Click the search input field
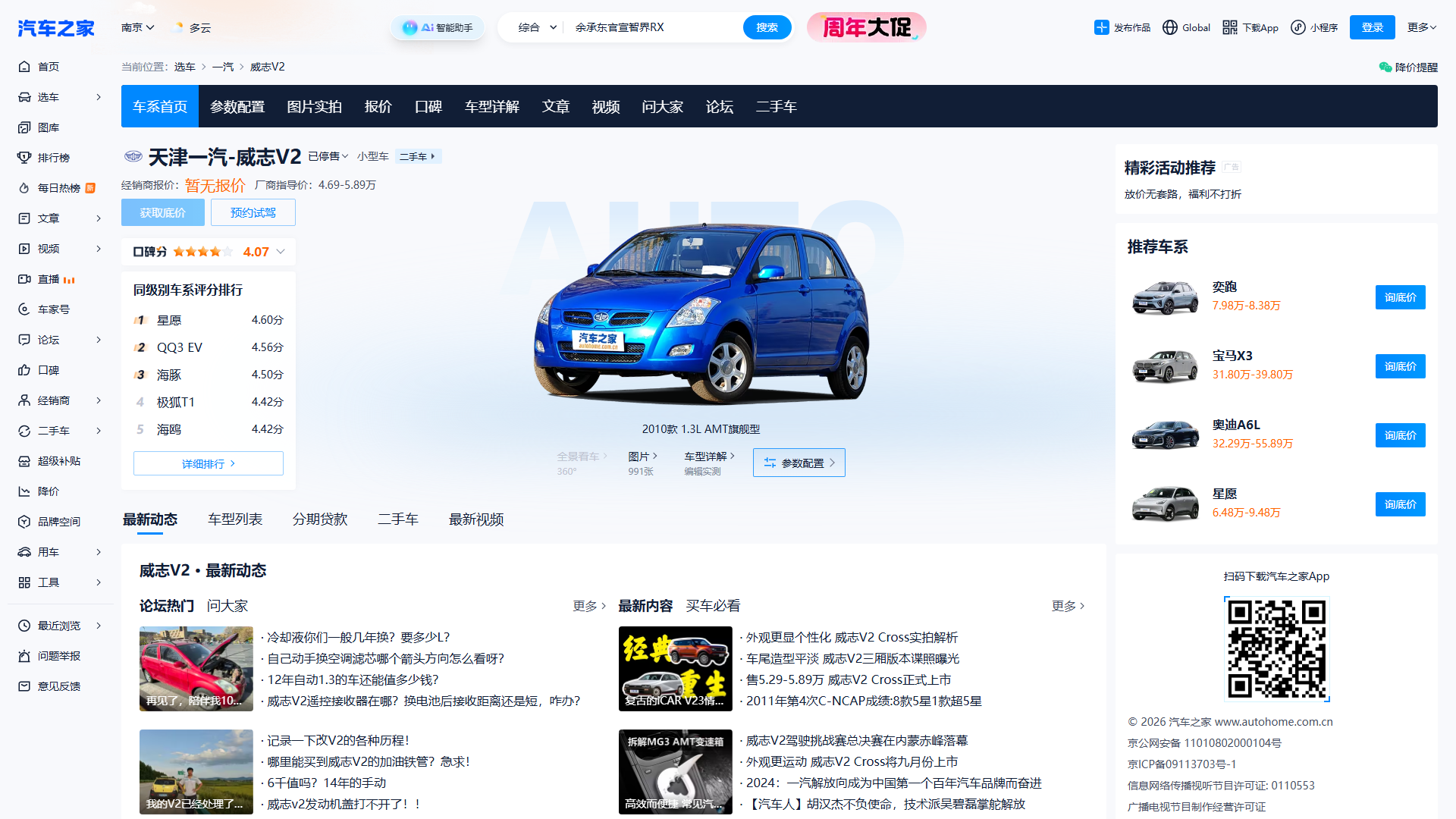Image resolution: width=1456 pixels, height=819 pixels. coord(654,27)
